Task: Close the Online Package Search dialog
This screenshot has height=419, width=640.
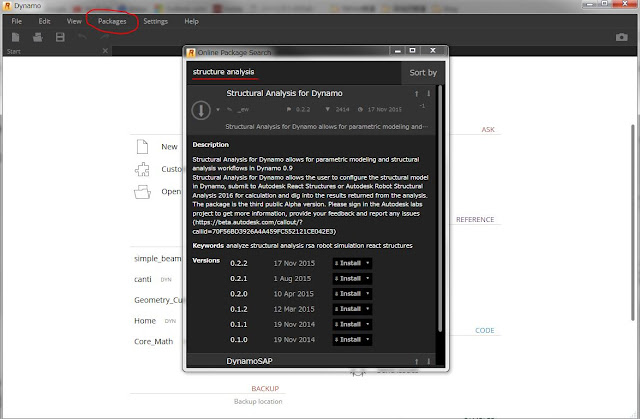Action: [x=433, y=50]
